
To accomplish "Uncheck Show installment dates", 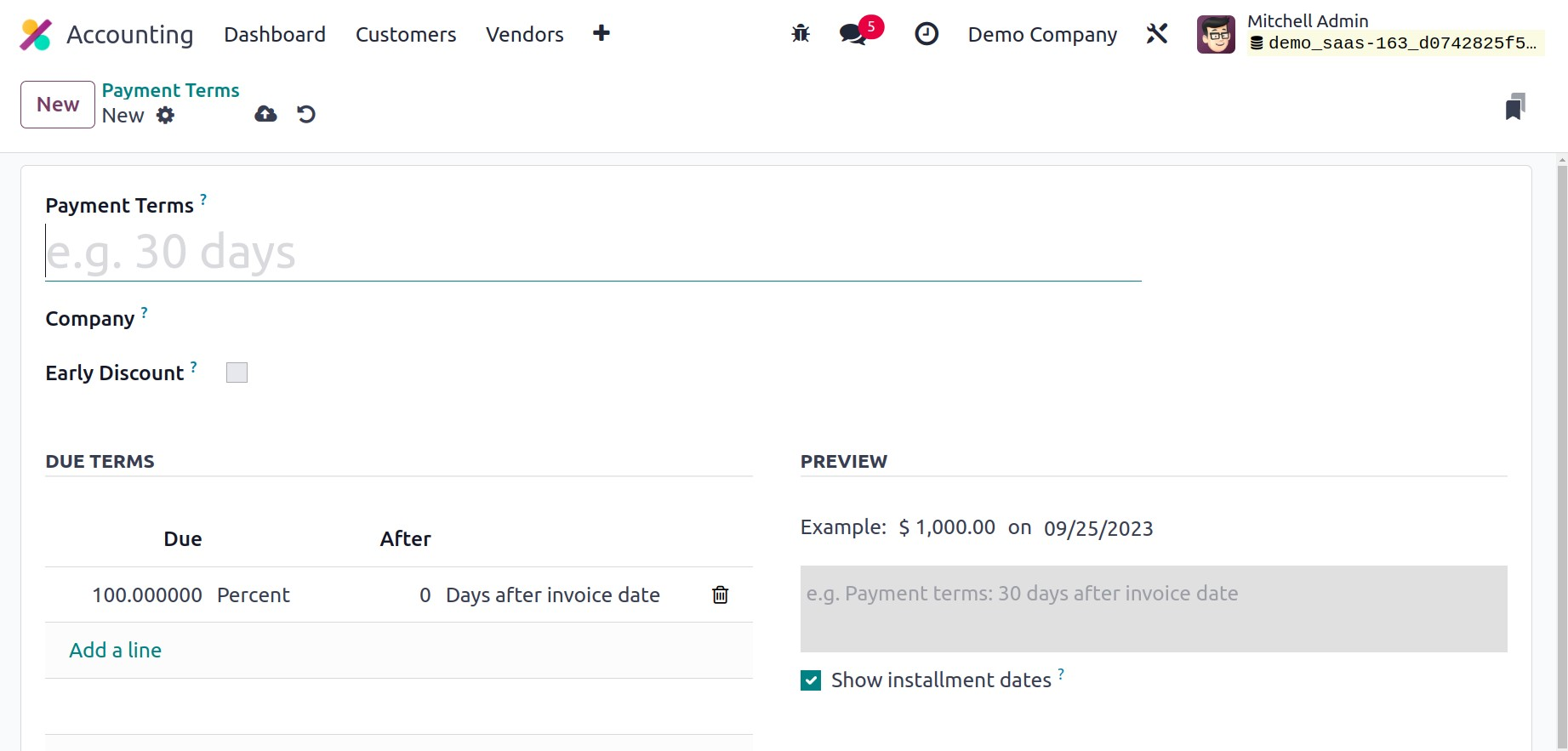I will [811, 680].
